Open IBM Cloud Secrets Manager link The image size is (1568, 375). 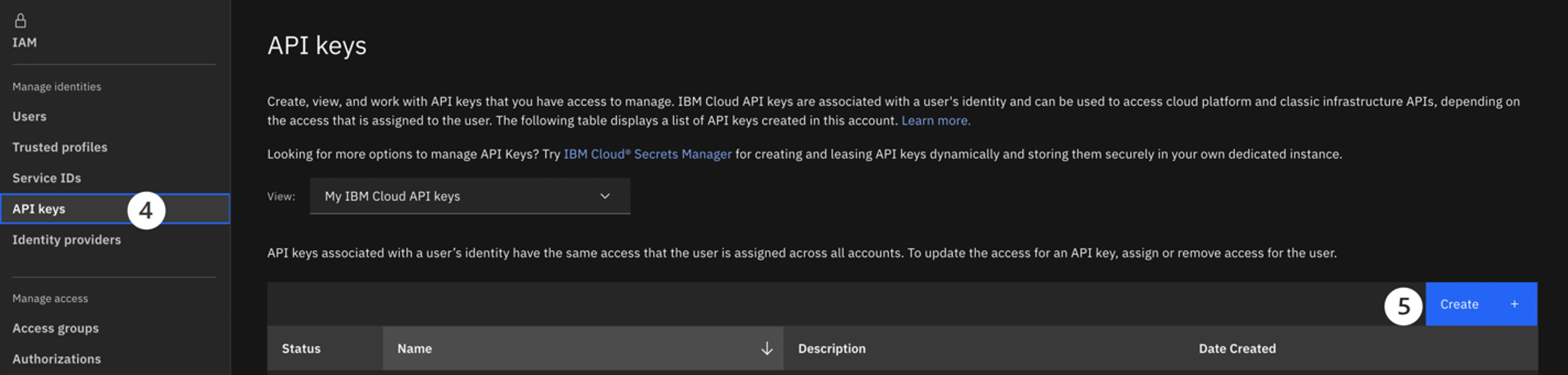pyautogui.click(x=647, y=154)
